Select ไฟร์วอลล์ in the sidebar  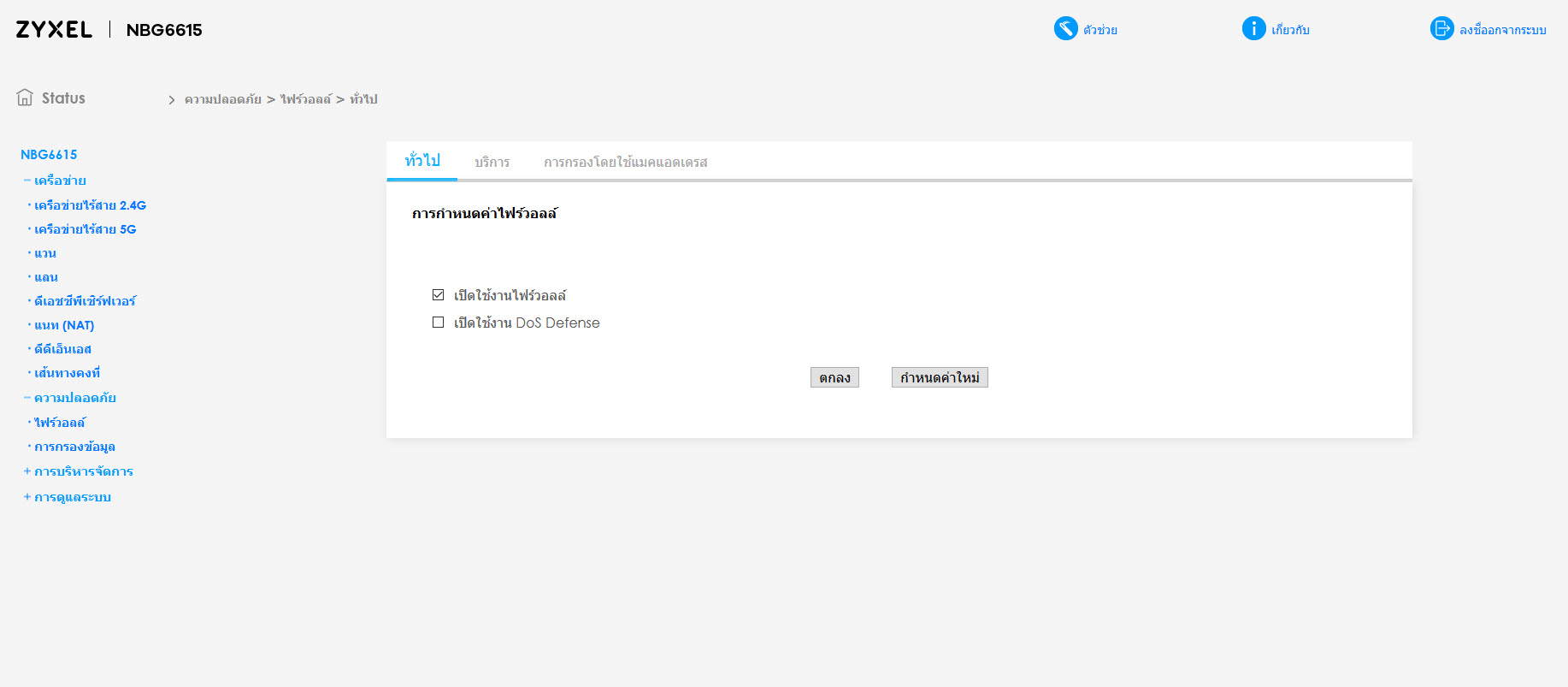[60, 423]
